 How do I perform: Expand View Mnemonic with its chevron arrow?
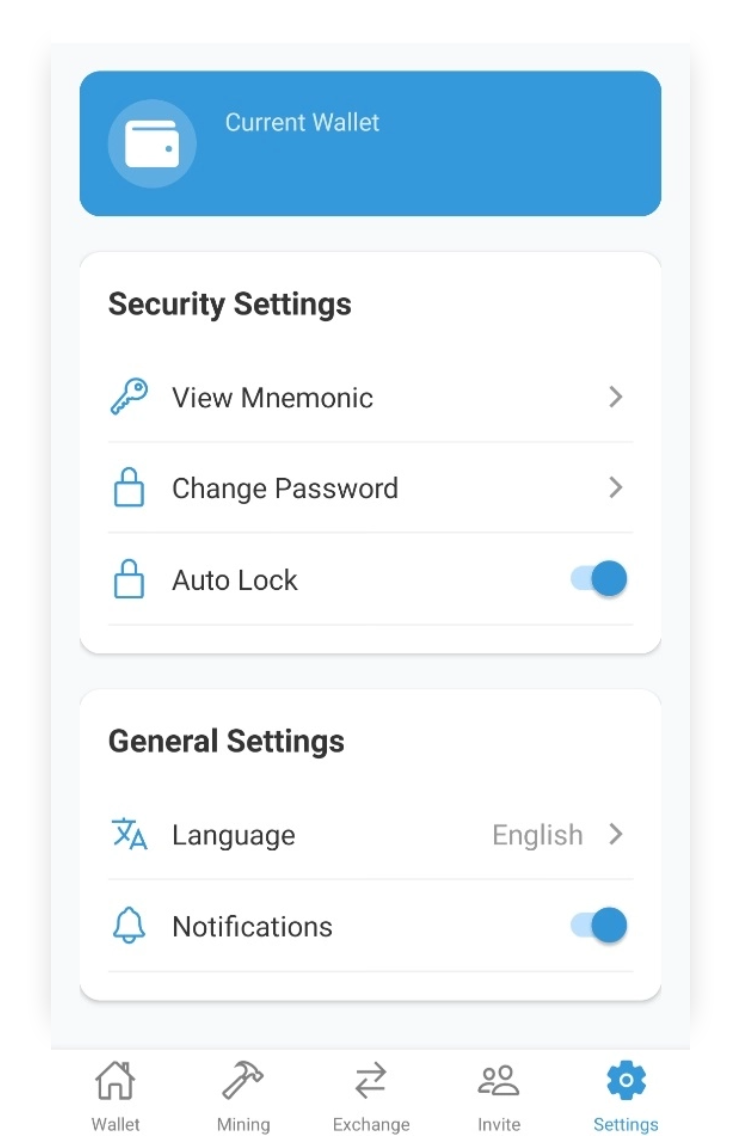tap(616, 397)
